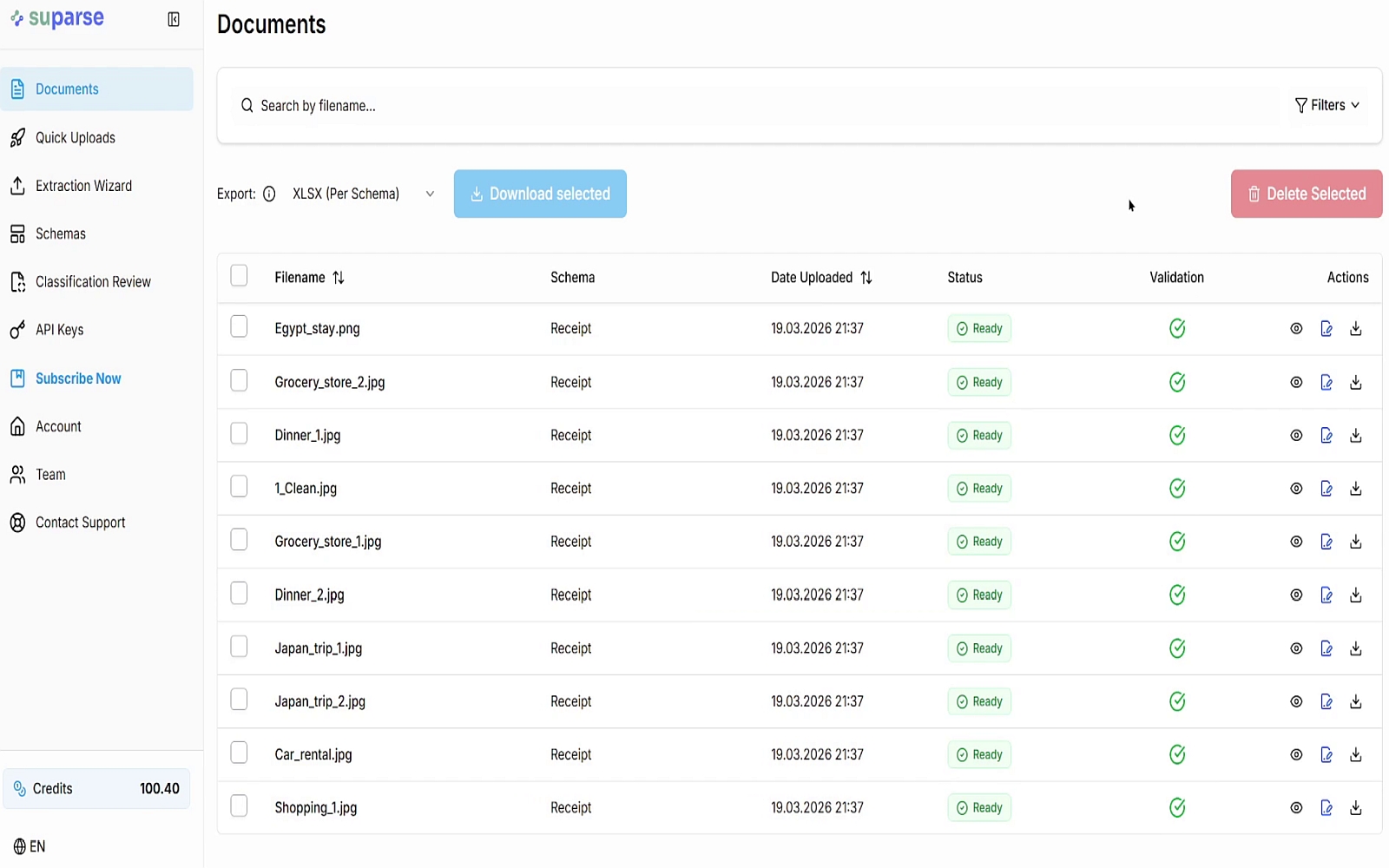Image resolution: width=1389 pixels, height=868 pixels.
Task: Preview the Shopping_1.jpg document
Action: pos(1296,808)
